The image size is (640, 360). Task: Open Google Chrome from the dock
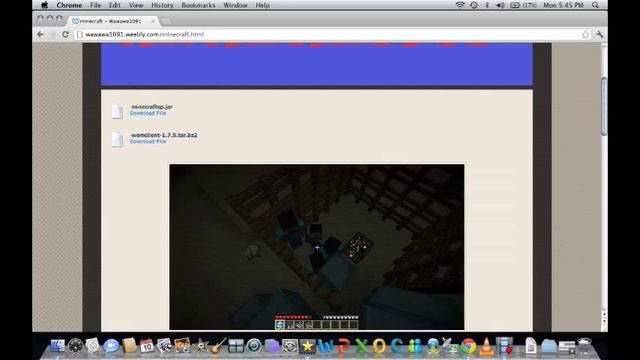[468, 346]
